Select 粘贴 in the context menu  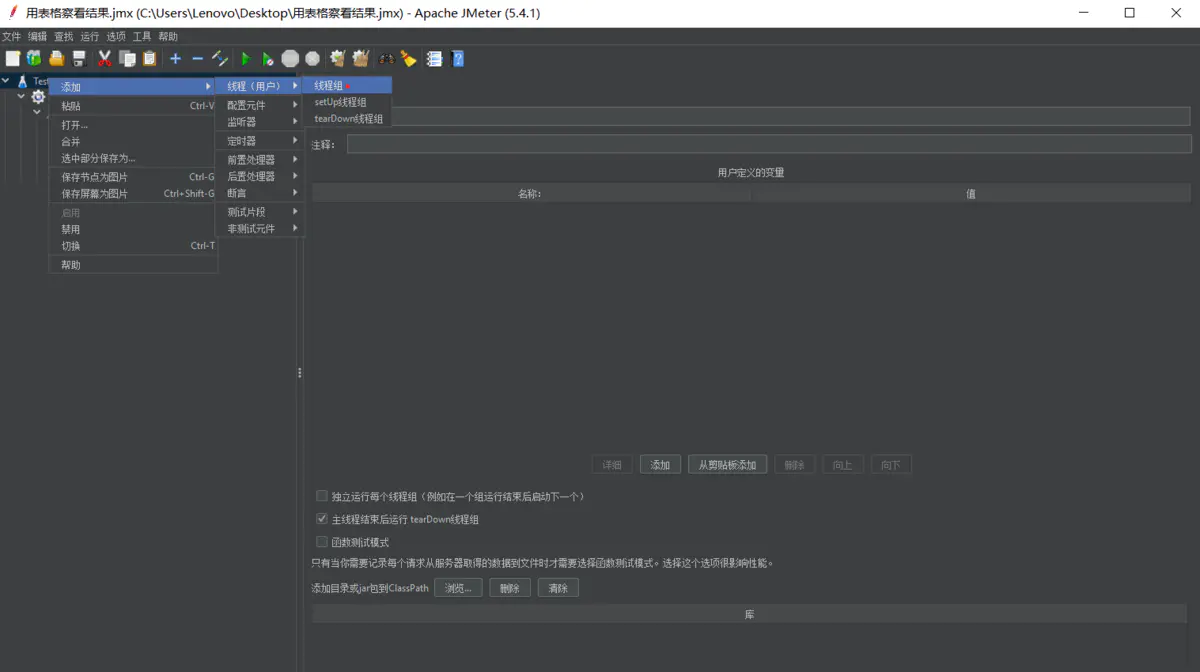click(x=133, y=106)
